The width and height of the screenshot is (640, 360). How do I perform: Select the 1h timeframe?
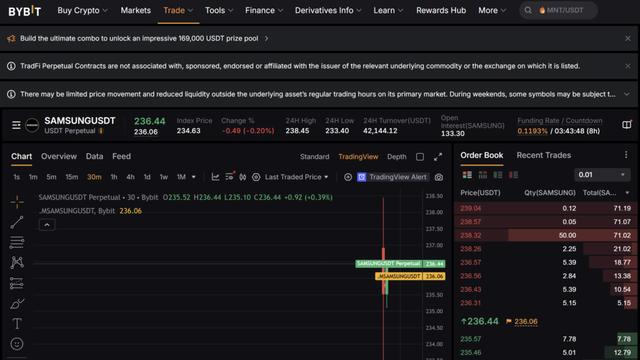tap(114, 177)
